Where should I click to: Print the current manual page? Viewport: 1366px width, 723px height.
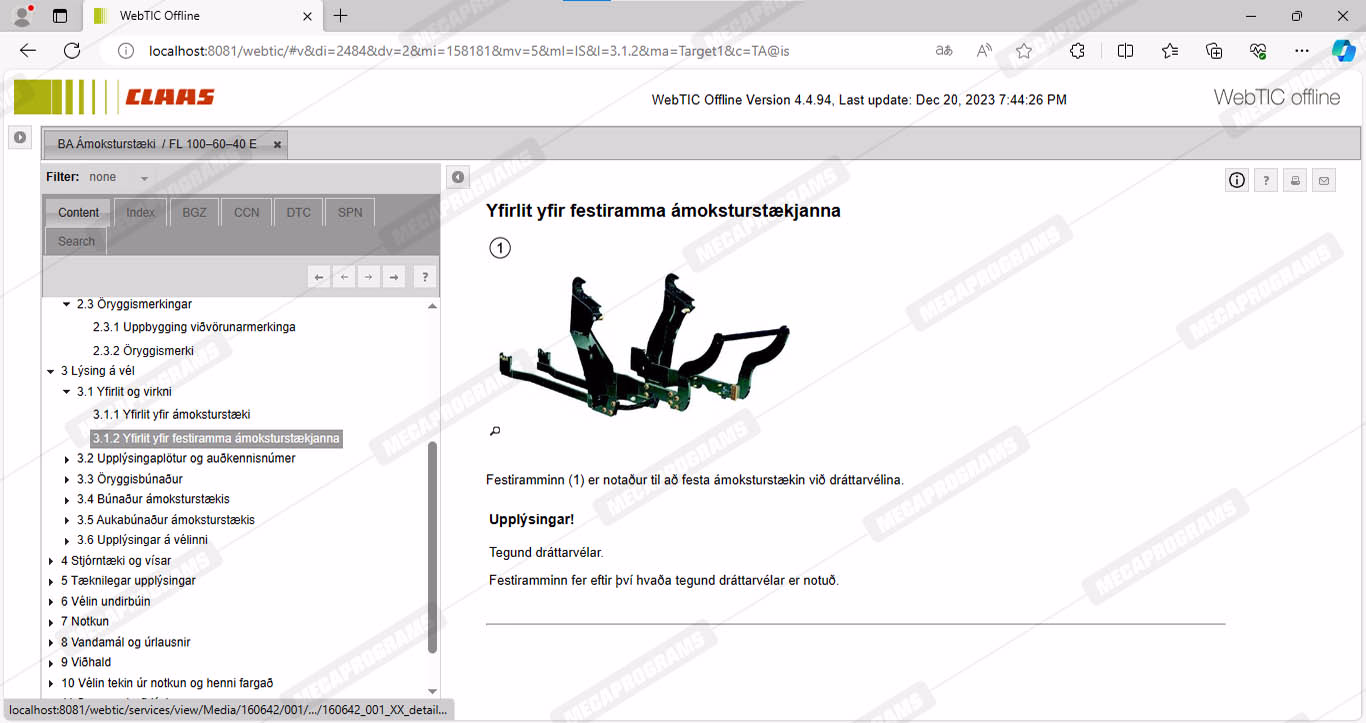(1295, 181)
